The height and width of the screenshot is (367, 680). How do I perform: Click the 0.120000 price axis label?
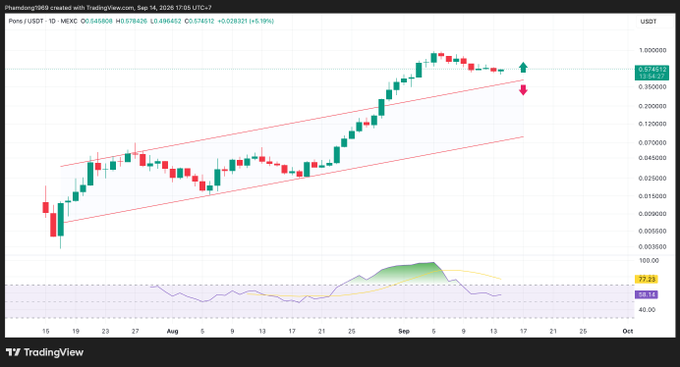coord(652,124)
